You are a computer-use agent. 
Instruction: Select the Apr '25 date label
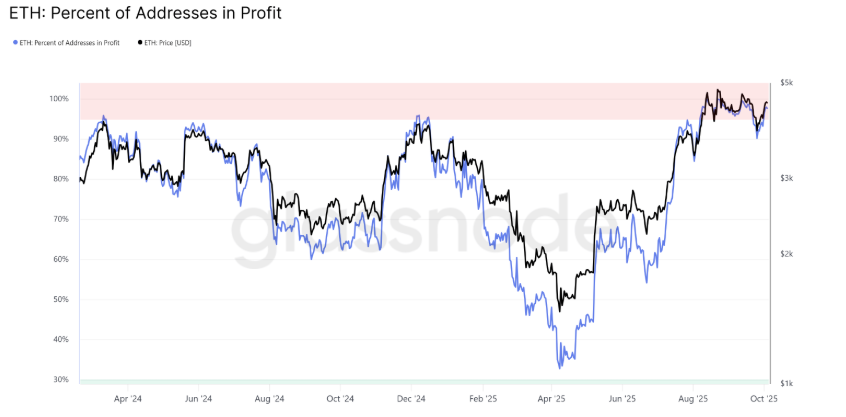click(x=550, y=398)
